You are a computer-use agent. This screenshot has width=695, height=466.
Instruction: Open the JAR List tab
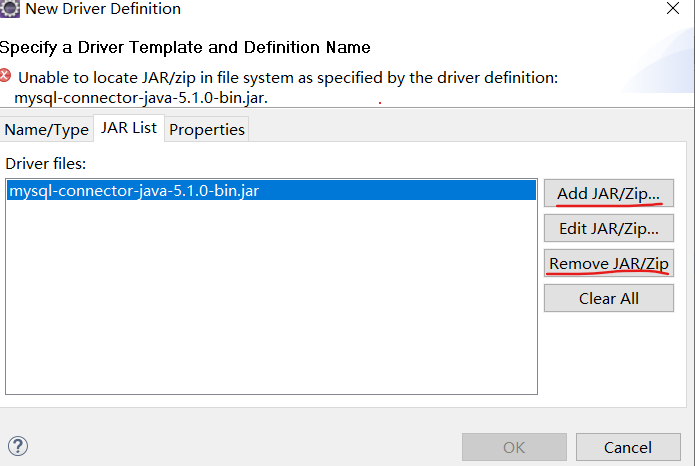[x=129, y=128]
